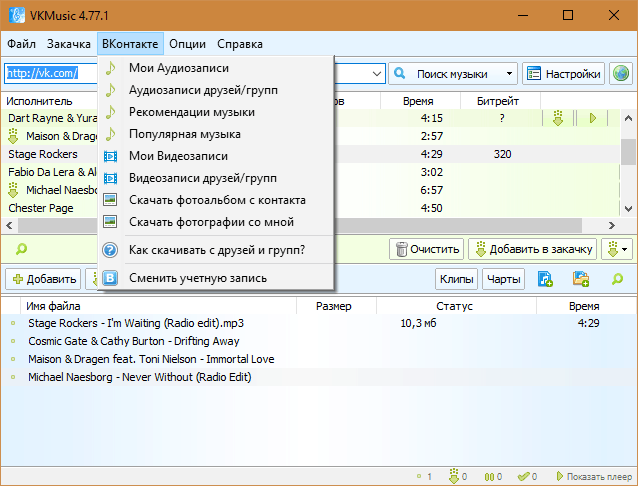Image resolution: width=638 pixels, height=486 pixels.
Task: Sort by Имя файла column header
Action: (x=159, y=306)
